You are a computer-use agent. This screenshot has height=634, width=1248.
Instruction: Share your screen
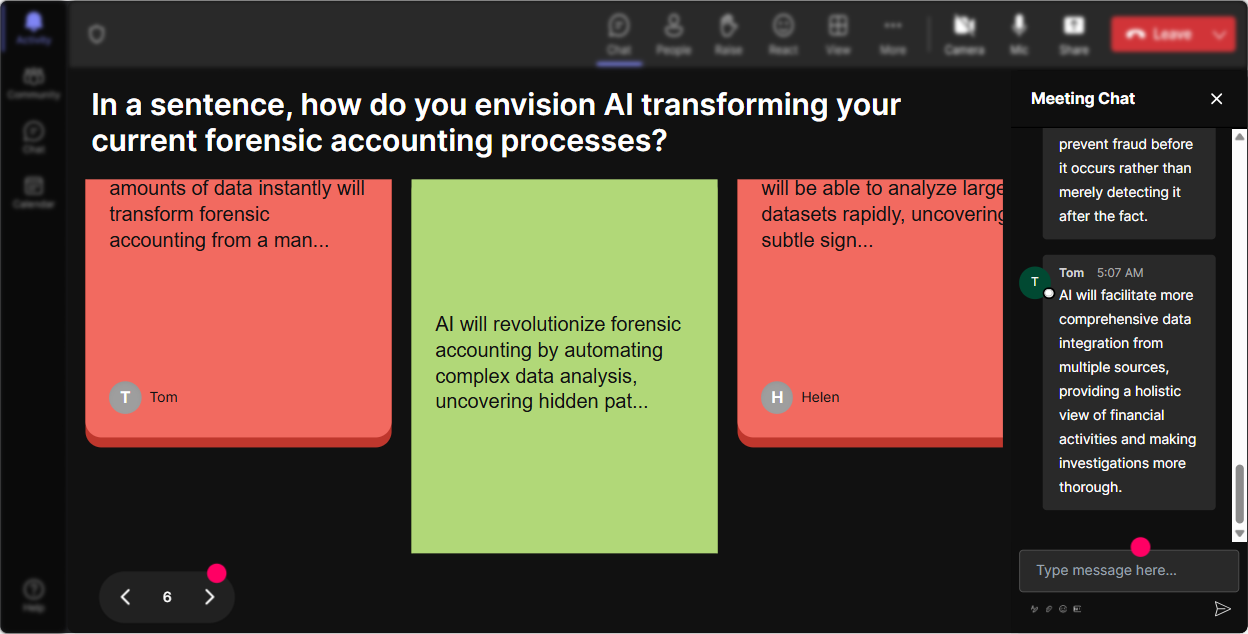pyautogui.click(x=1074, y=34)
